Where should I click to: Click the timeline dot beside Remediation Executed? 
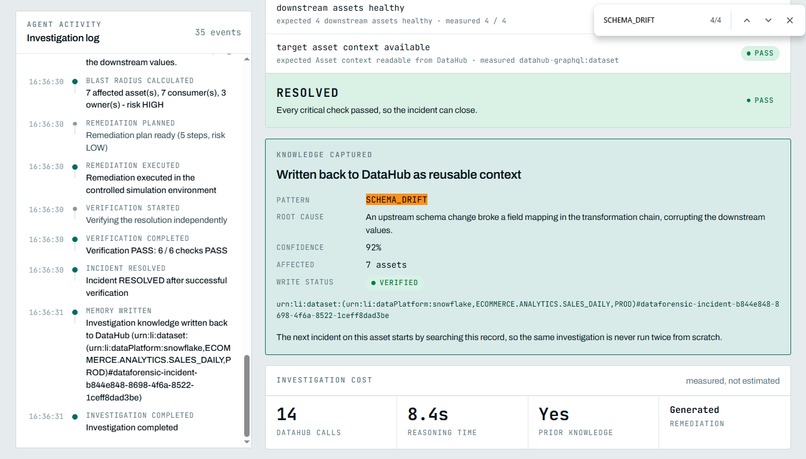click(x=75, y=167)
